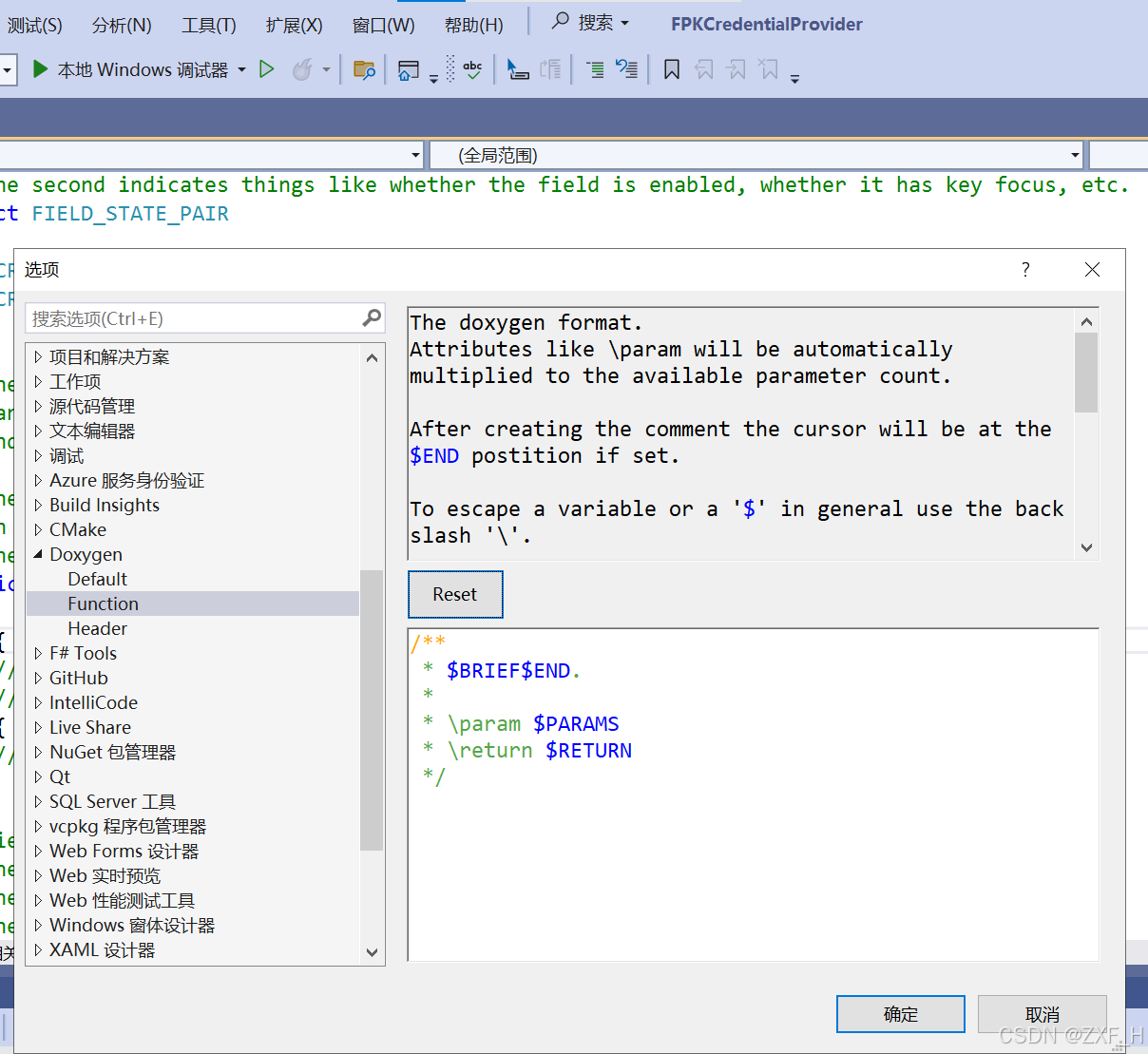The width and height of the screenshot is (1148, 1054).
Task: Click the options tree scrollbar thumb
Action: [x=372, y=709]
